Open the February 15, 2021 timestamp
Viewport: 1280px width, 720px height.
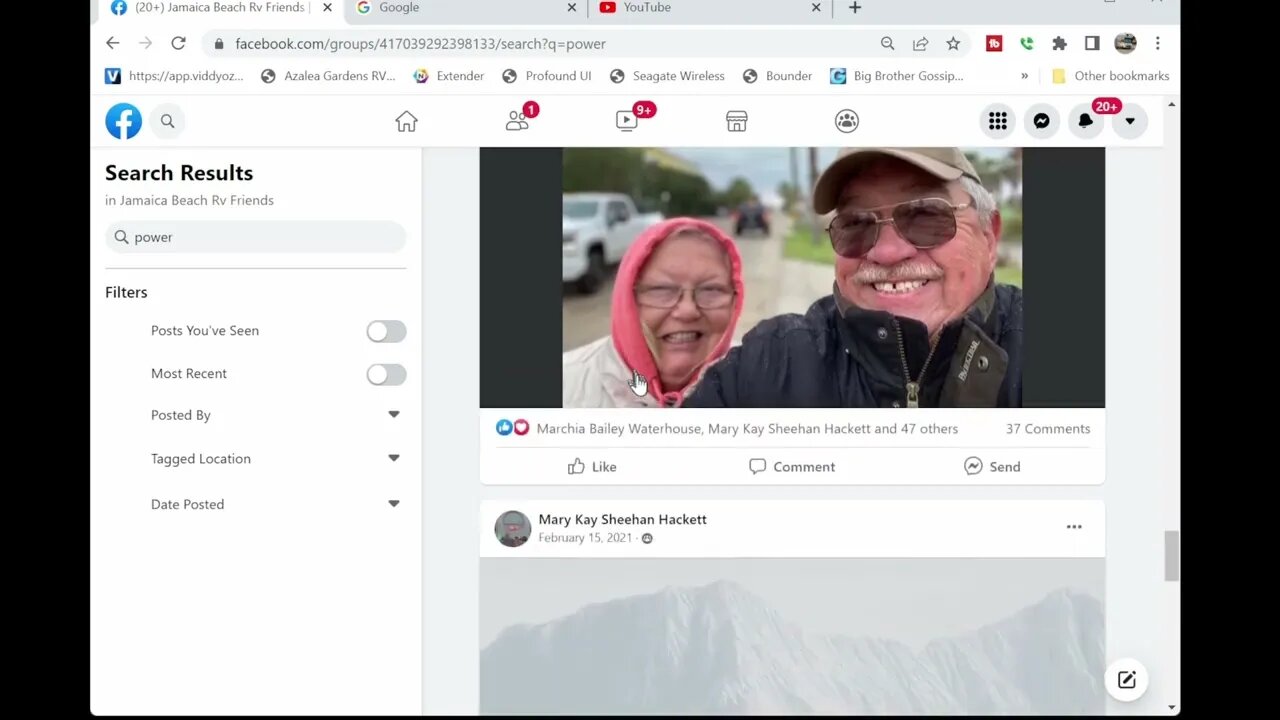tap(585, 538)
